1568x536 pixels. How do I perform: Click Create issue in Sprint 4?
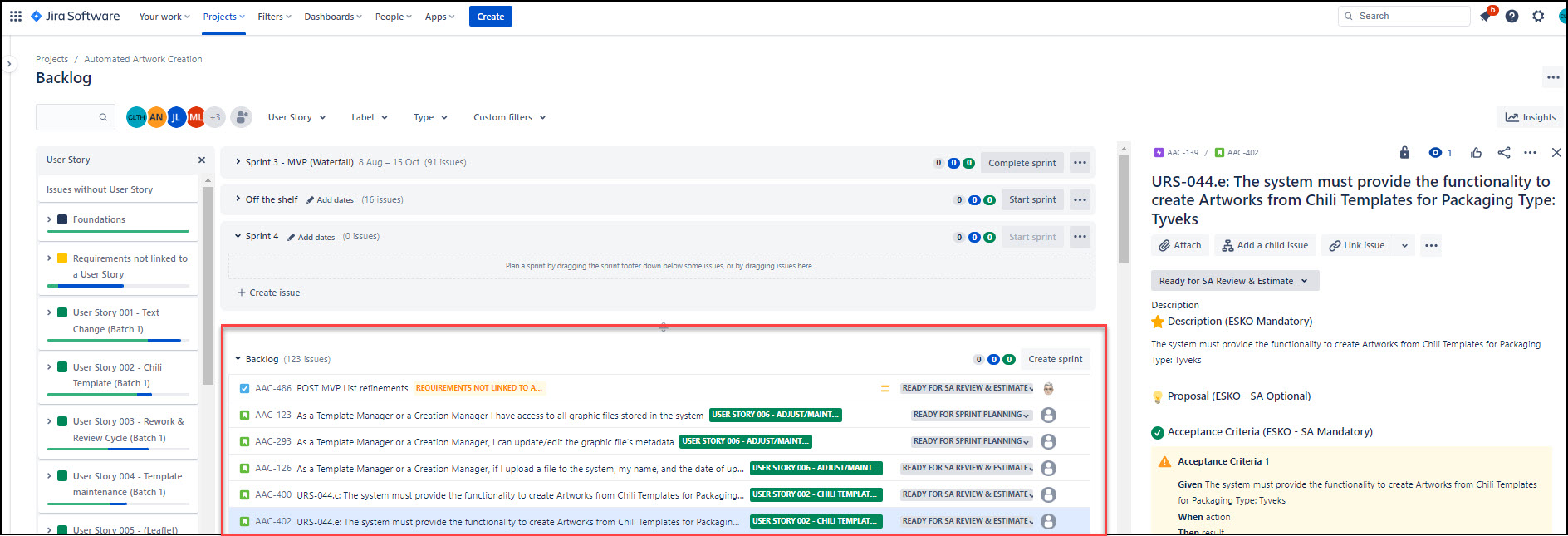pos(268,293)
